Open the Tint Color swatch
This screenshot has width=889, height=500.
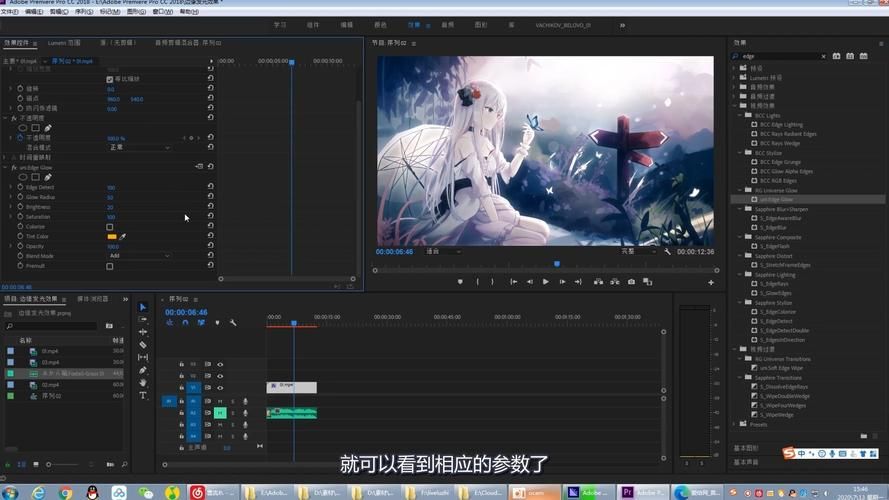[112, 236]
